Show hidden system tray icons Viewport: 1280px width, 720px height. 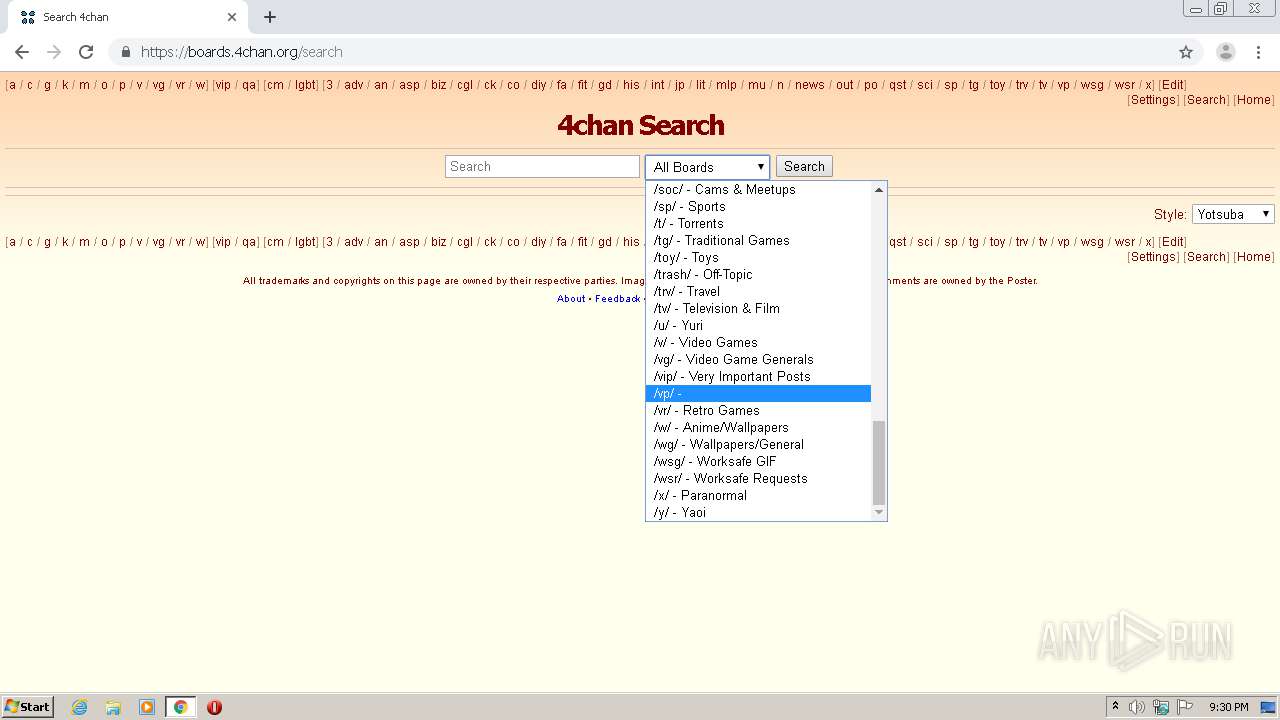1115,707
